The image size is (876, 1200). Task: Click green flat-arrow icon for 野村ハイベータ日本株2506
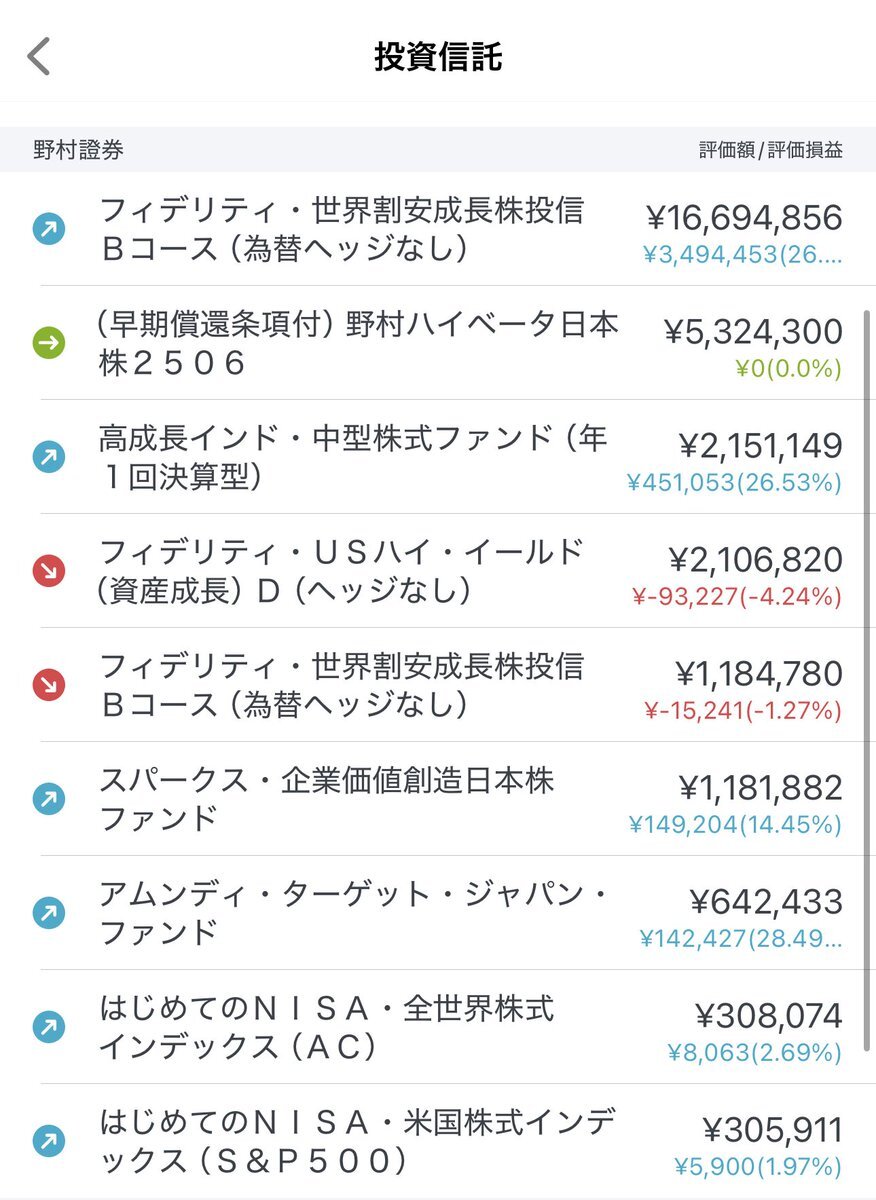pyautogui.click(x=49, y=344)
